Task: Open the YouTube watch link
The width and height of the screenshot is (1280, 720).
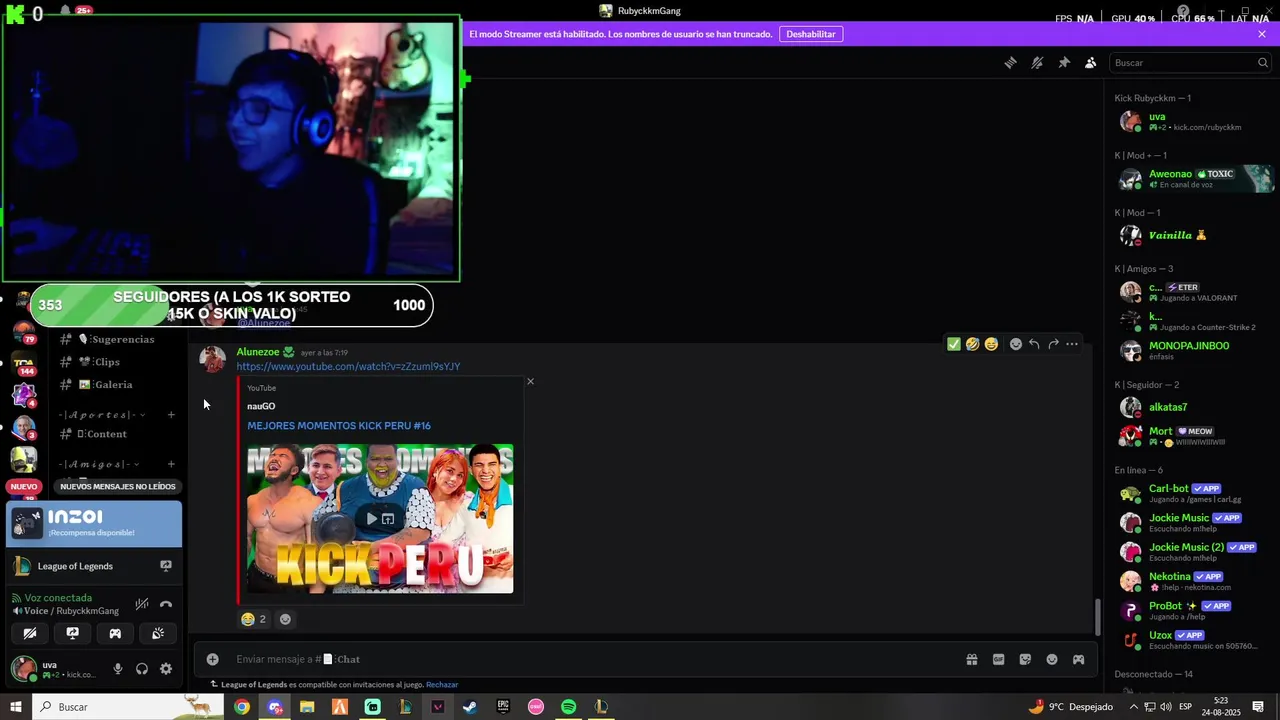Action: pyautogui.click(x=348, y=367)
